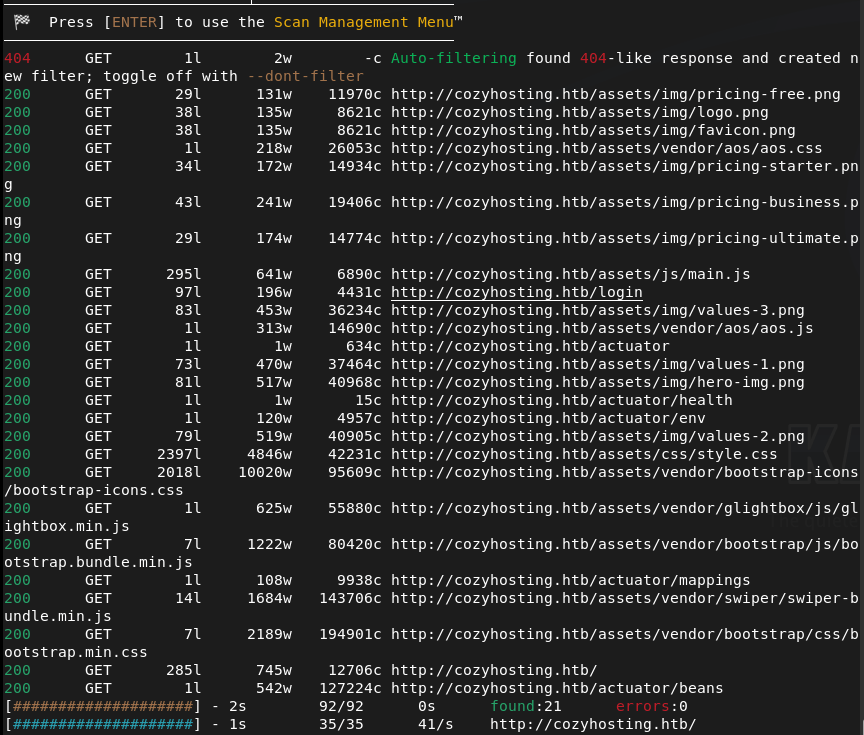Viewport: 864px width, 735px height.
Task: Open the underlined cozyhosting.htb/login link
Action: click(516, 292)
